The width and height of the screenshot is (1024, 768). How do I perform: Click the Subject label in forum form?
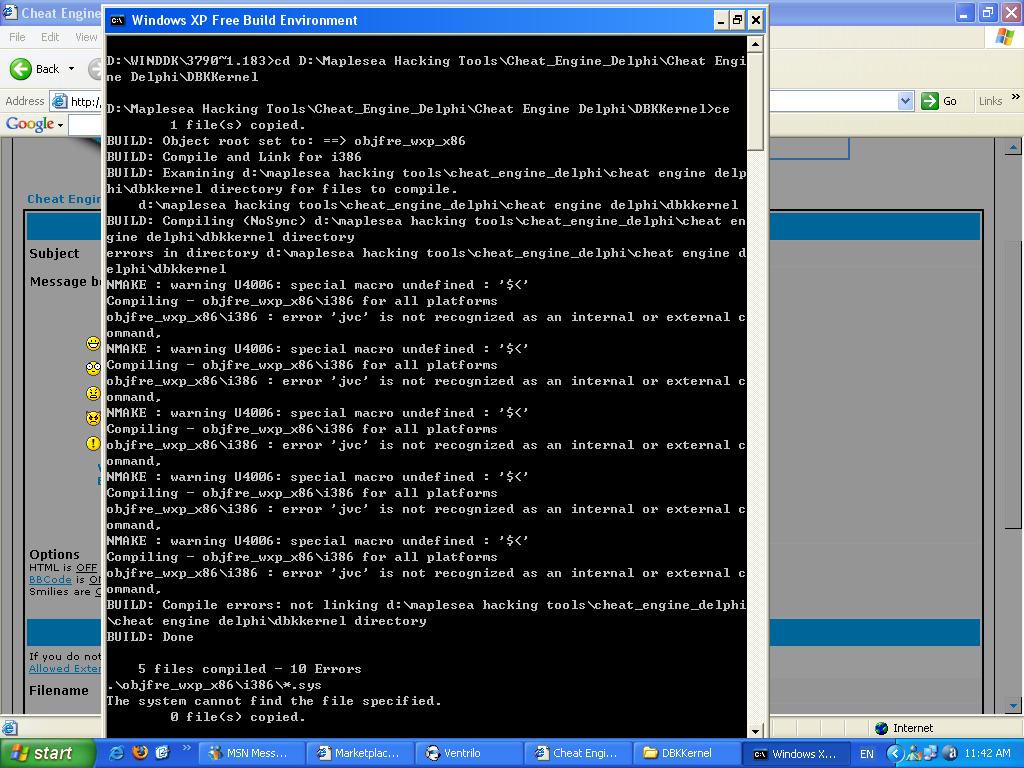tap(54, 253)
